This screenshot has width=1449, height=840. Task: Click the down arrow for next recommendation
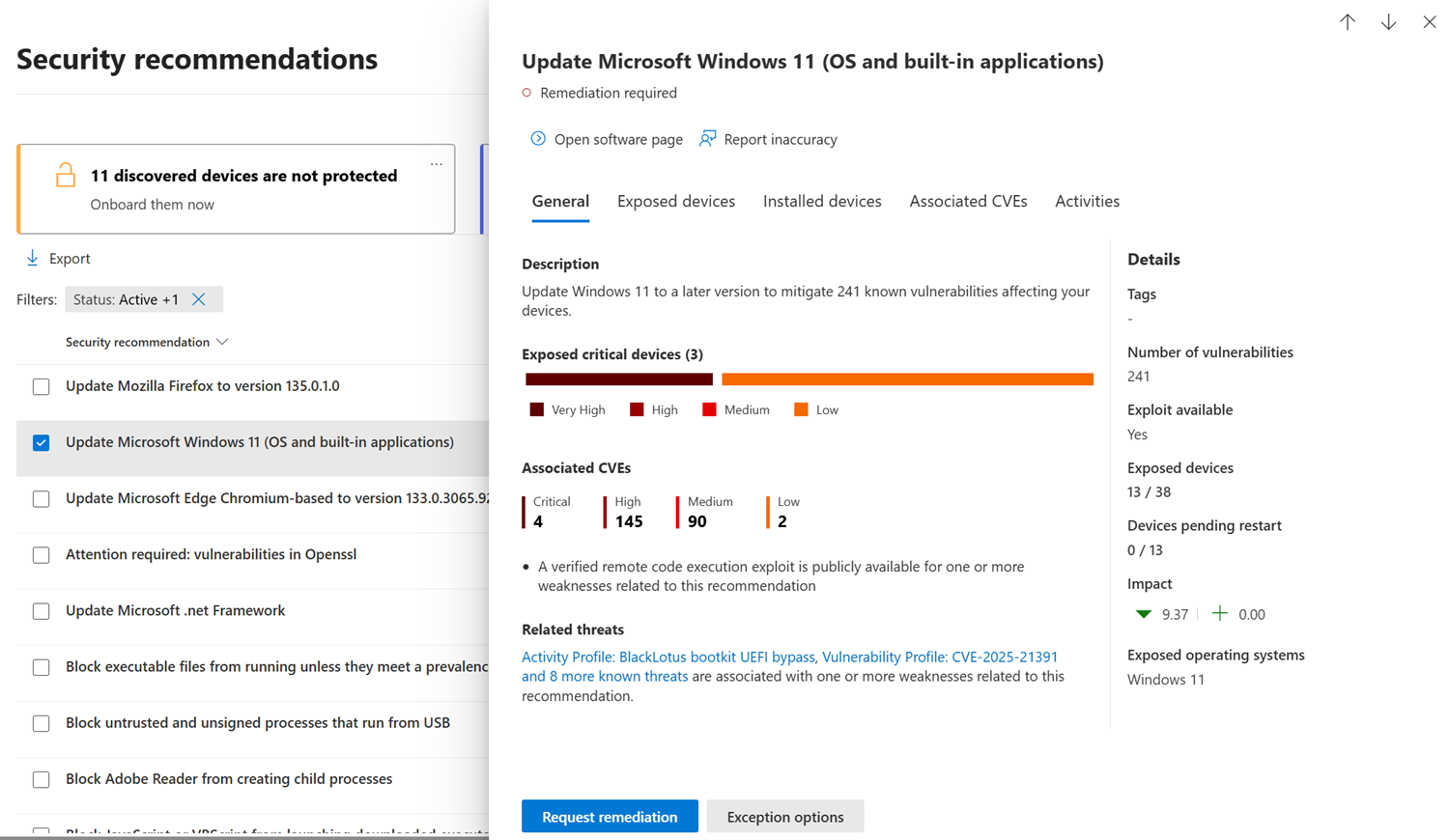tap(1388, 22)
